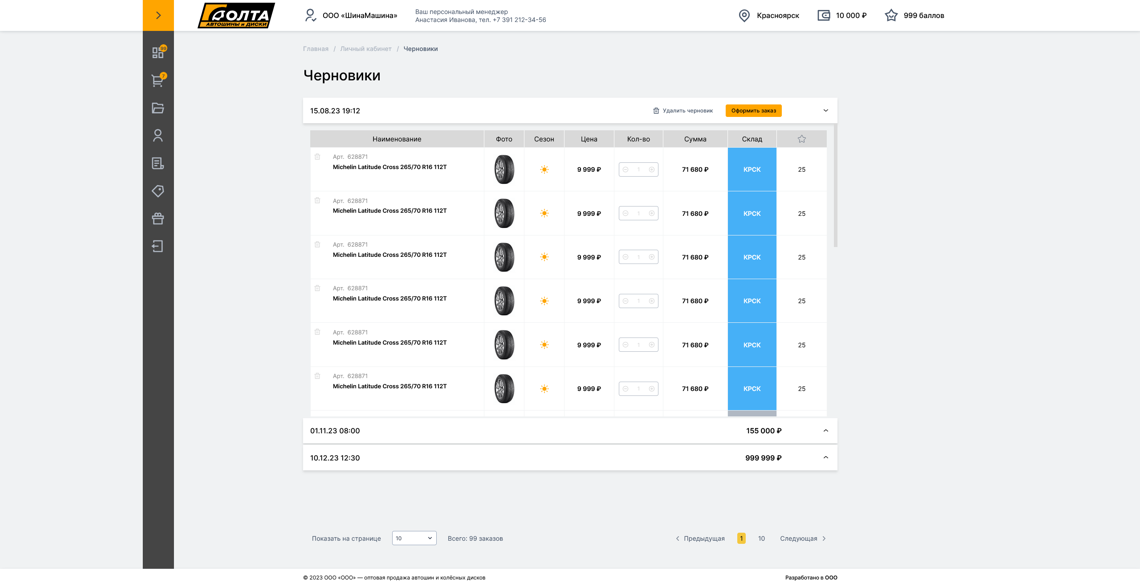The image size is (1140, 586).
Task: Go to Личный кабинет breadcrumb
Action: 366,49
